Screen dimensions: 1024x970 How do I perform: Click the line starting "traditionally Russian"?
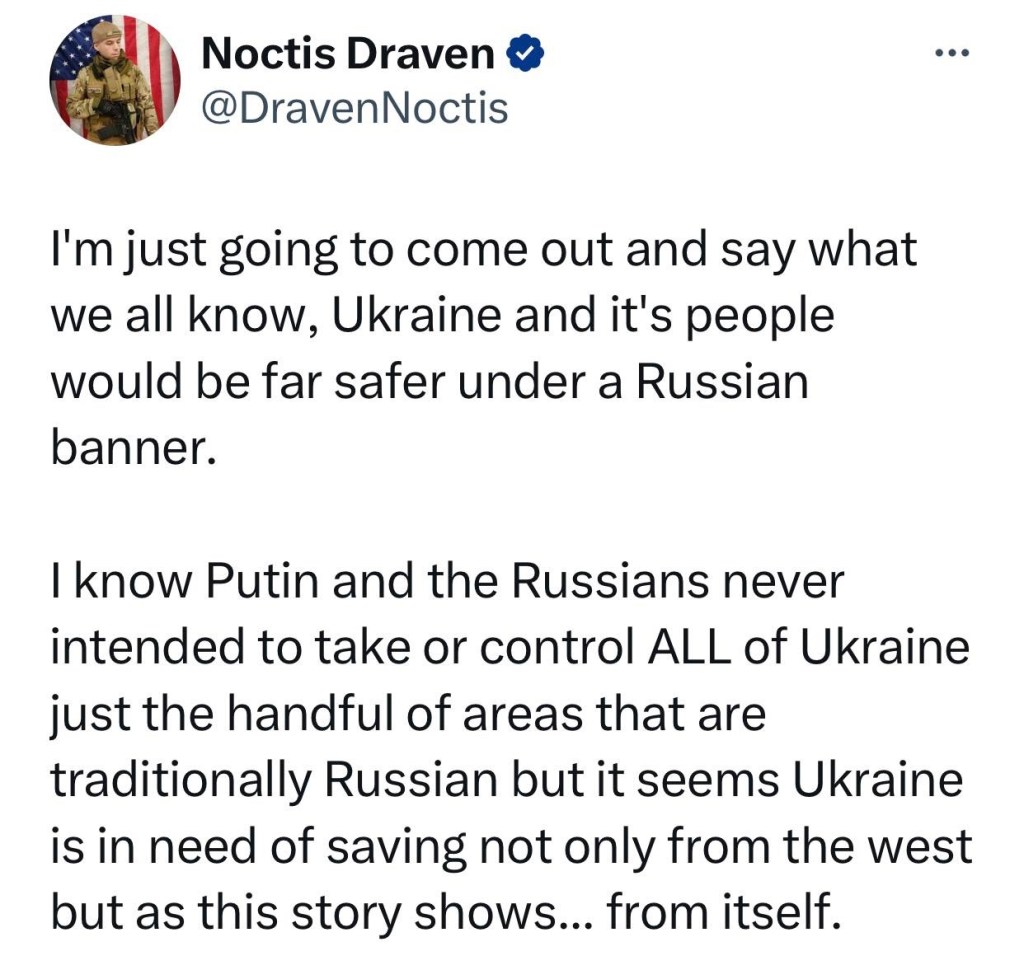click(x=505, y=781)
